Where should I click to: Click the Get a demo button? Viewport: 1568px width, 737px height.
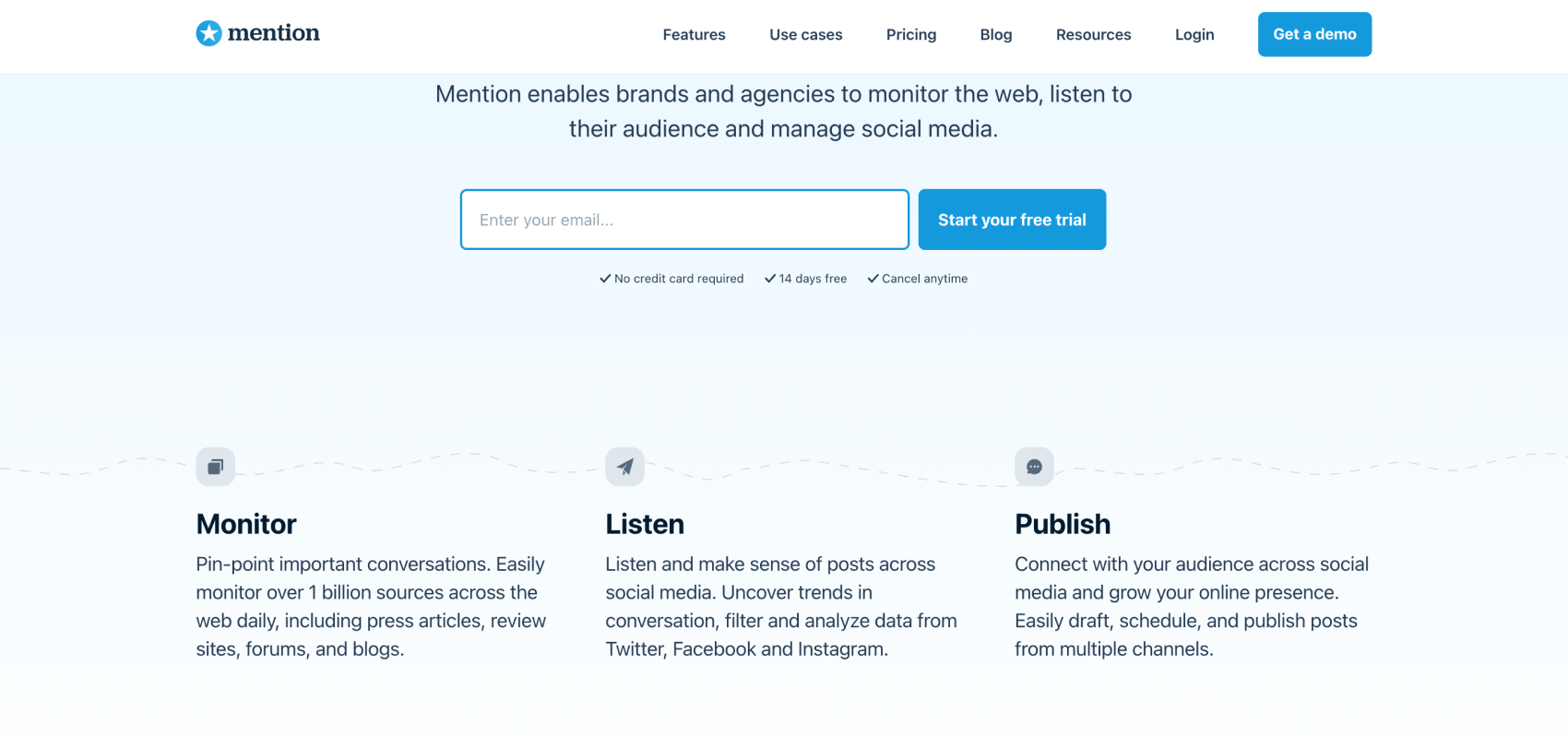point(1315,34)
